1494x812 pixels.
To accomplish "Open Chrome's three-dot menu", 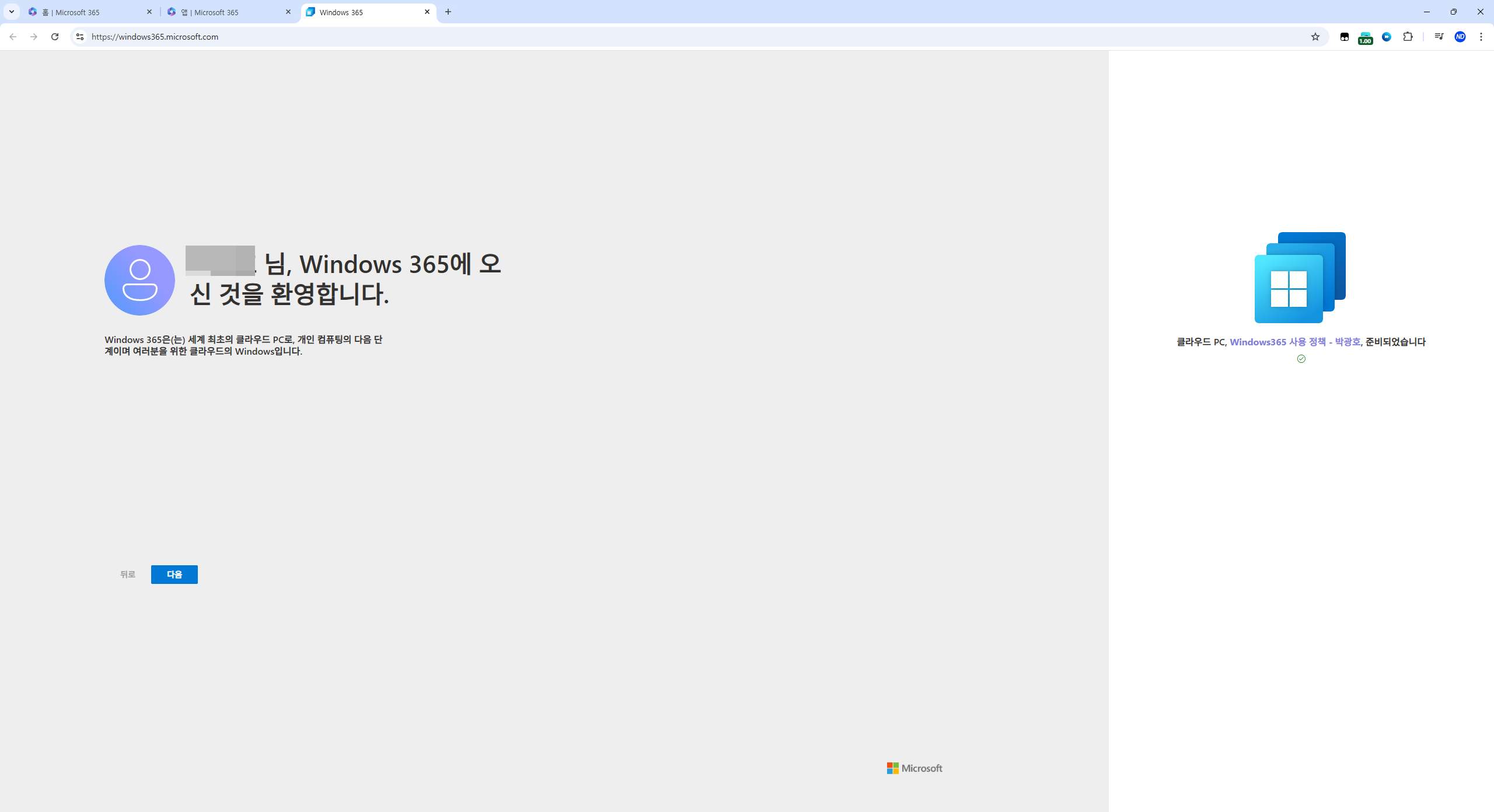I will [1481, 37].
